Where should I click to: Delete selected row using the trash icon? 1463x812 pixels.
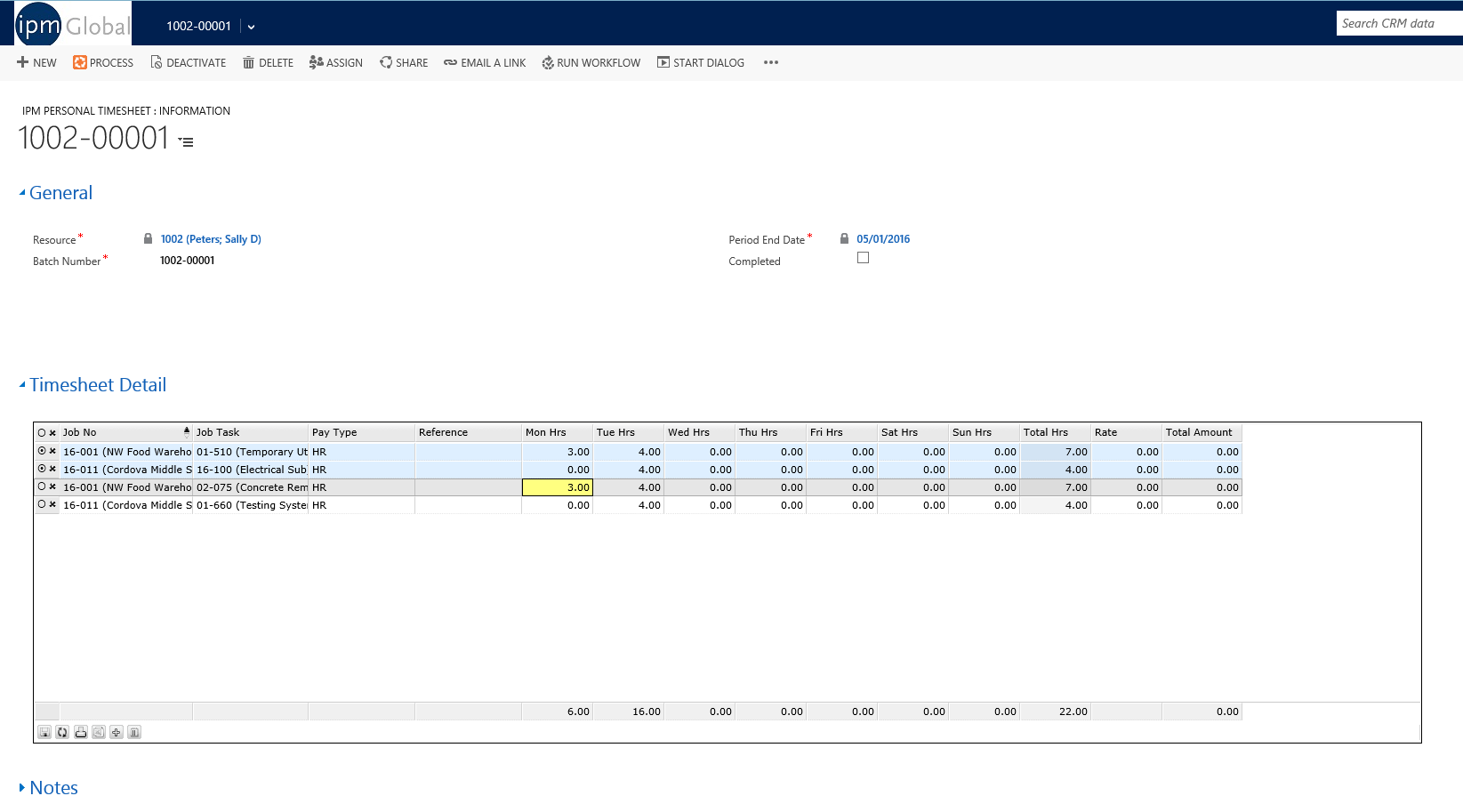coord(134,731)
